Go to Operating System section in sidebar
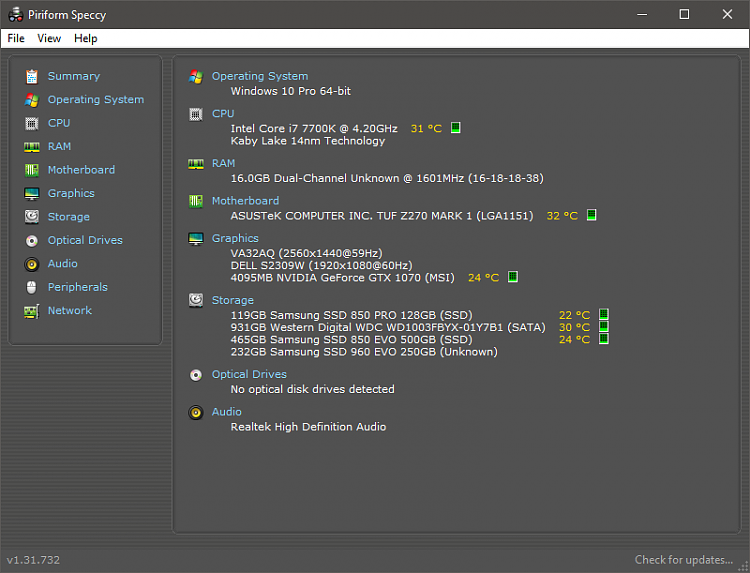Image resolution: width=750 pixels, height=573 pixels. pyautogui.click(x=96, y=99)
